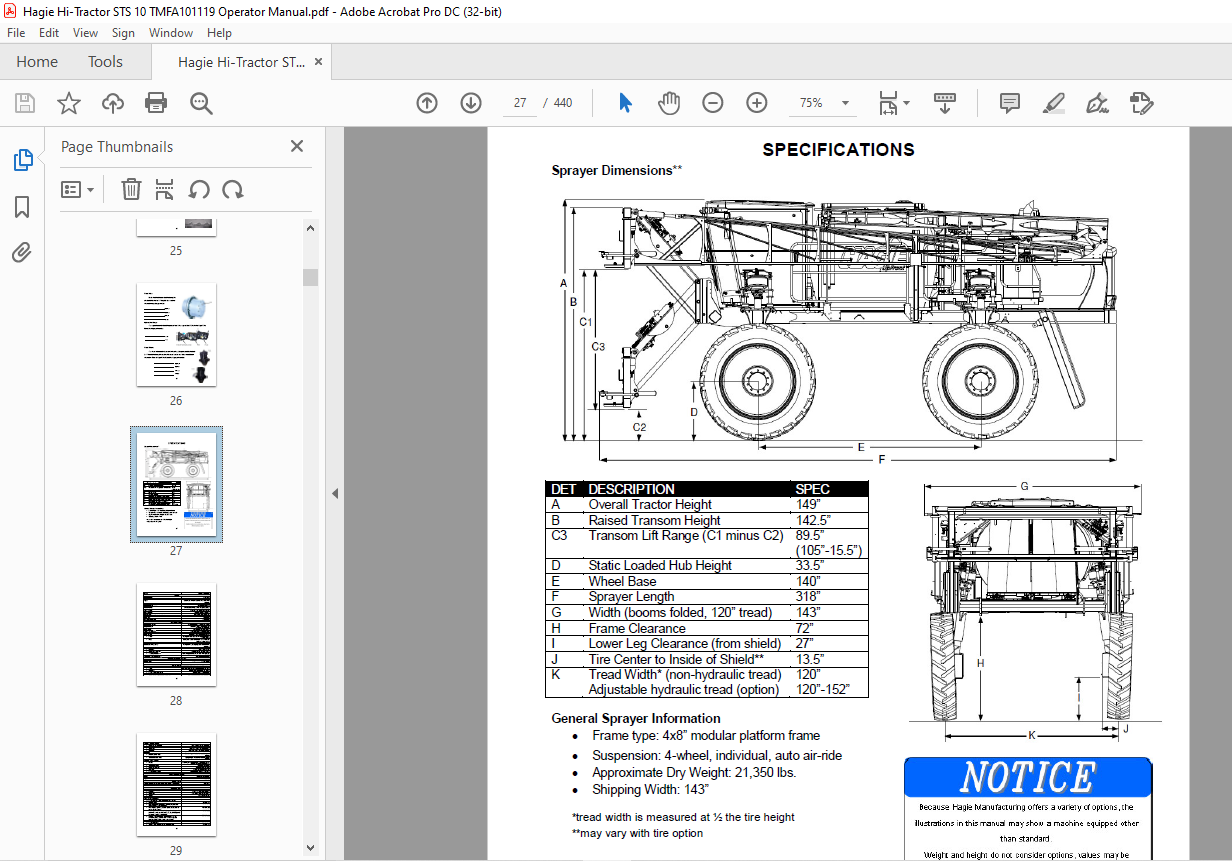Image resolution: width=1232 pixels, height=861 pixels.
Task: Open the Help menu
Action: (x=219, y=33)
